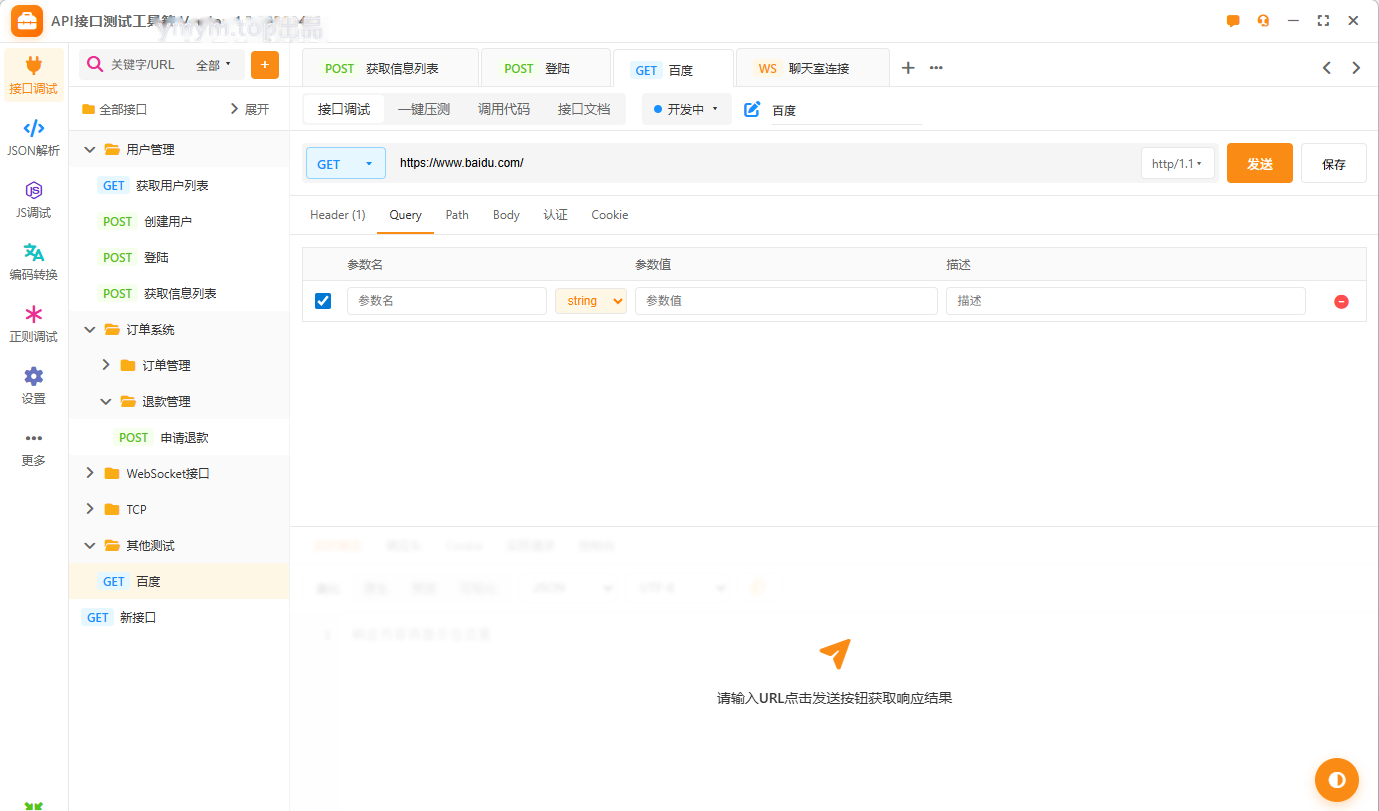Click the request URL input field

(763, 163)
